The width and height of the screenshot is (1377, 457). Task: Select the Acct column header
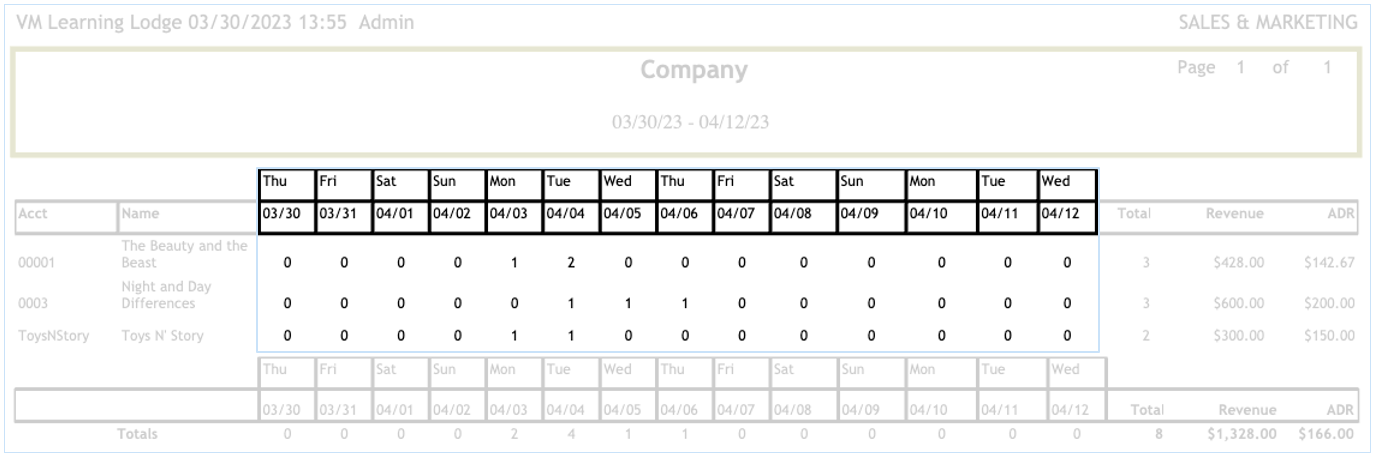click(x=33, y=213)
